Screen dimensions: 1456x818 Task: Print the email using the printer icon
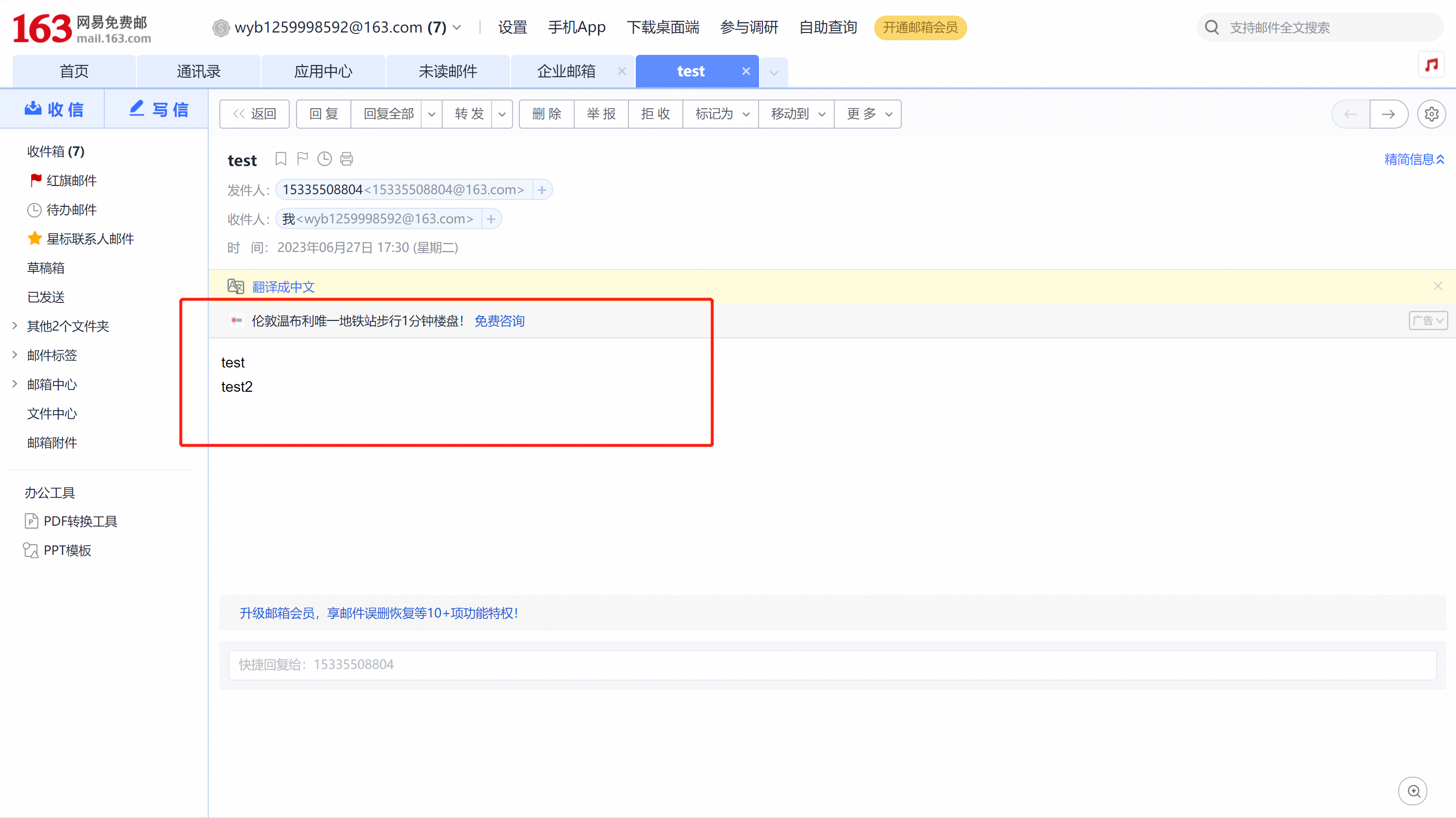(x=347, y=159)
